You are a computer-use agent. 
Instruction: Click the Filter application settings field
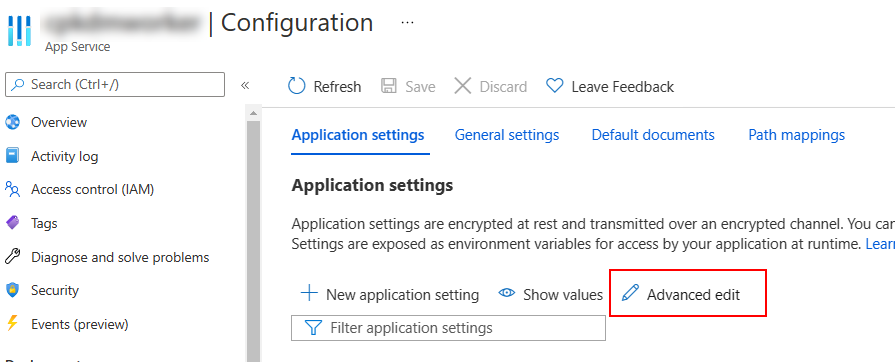pos(448,328)
